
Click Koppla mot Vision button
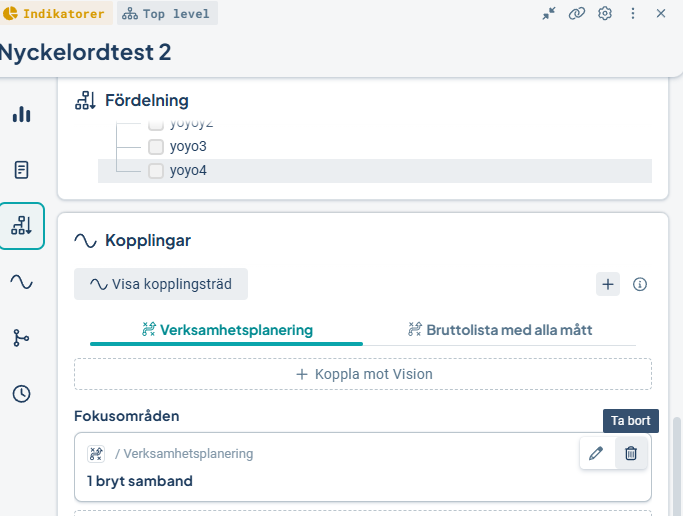pyautogui.click(x=363, y=374)
